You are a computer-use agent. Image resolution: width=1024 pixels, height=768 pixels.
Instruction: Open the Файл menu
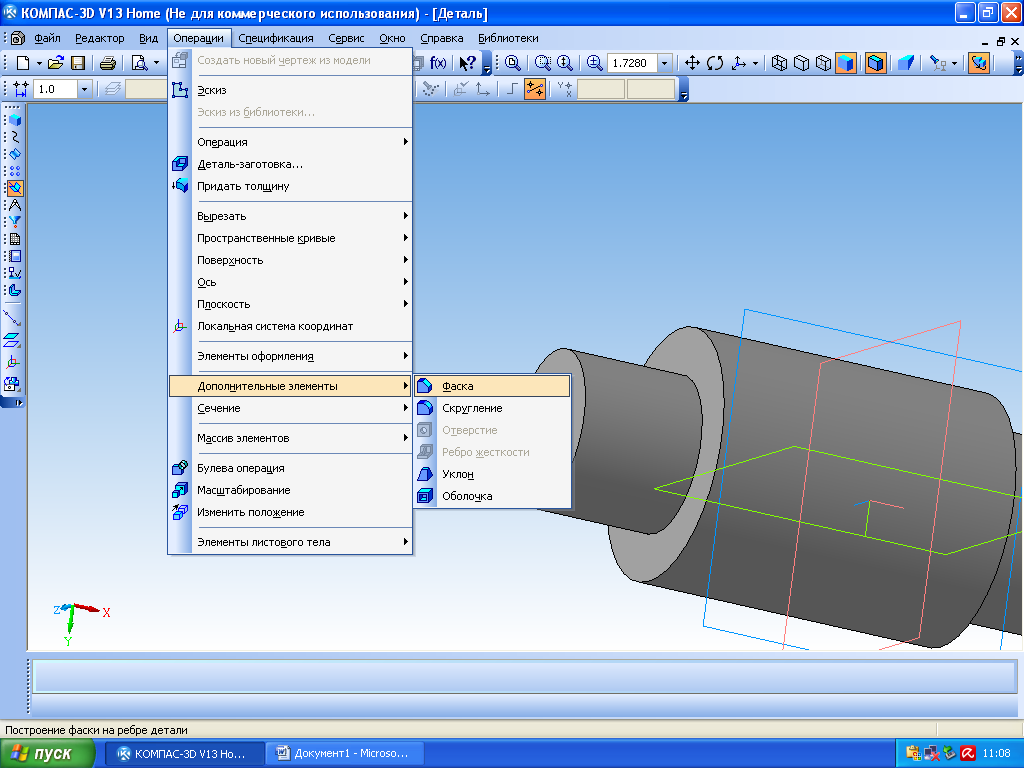click(x=47, y=38)
